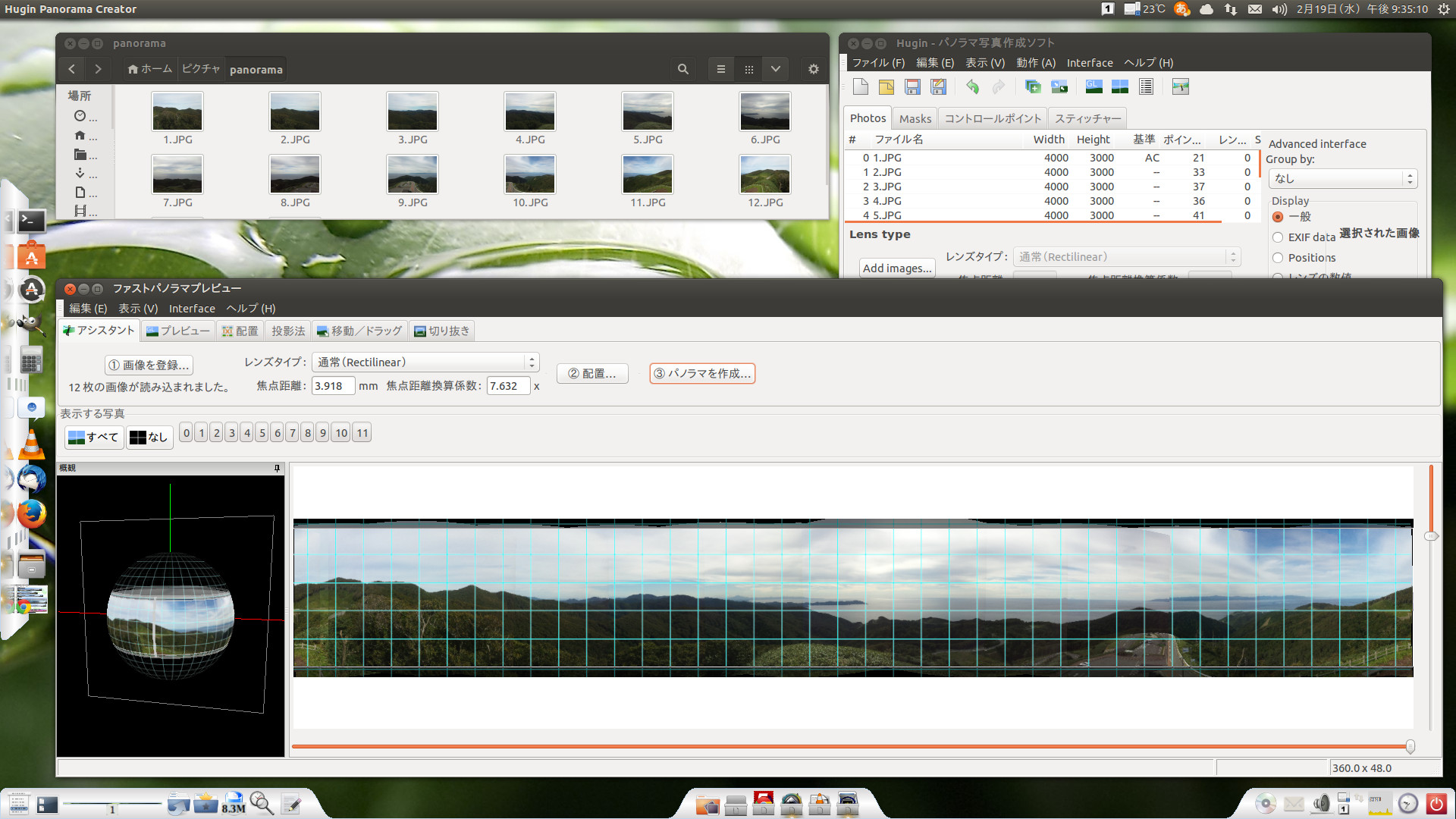Go back in the panorama file manager
Image resolution: width=1456 pixels, height=819 pixels.
71,69
